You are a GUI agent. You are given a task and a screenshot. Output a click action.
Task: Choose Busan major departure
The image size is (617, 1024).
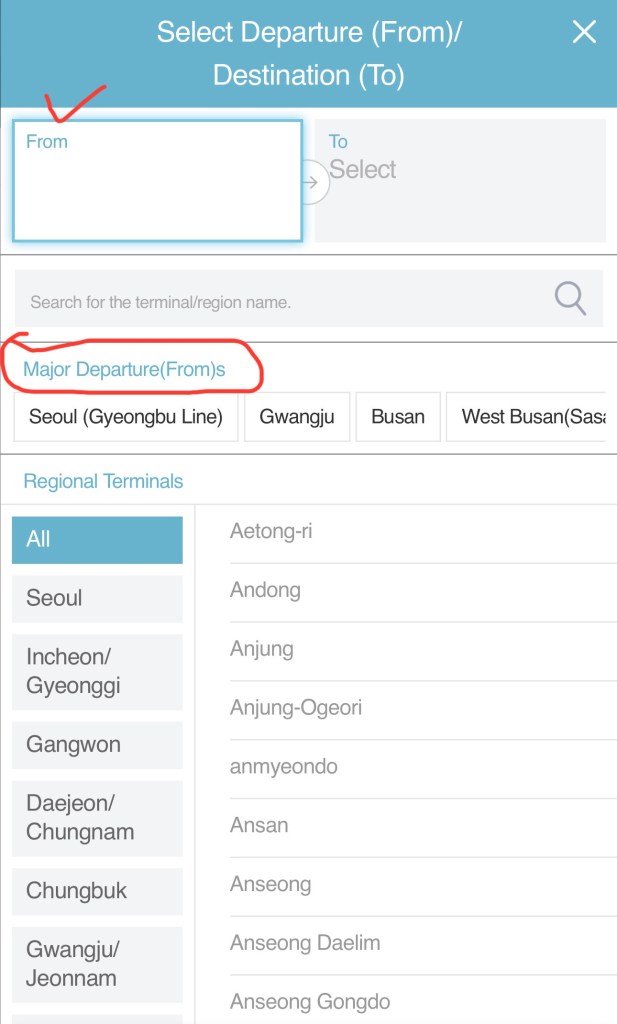coord(398,417)
